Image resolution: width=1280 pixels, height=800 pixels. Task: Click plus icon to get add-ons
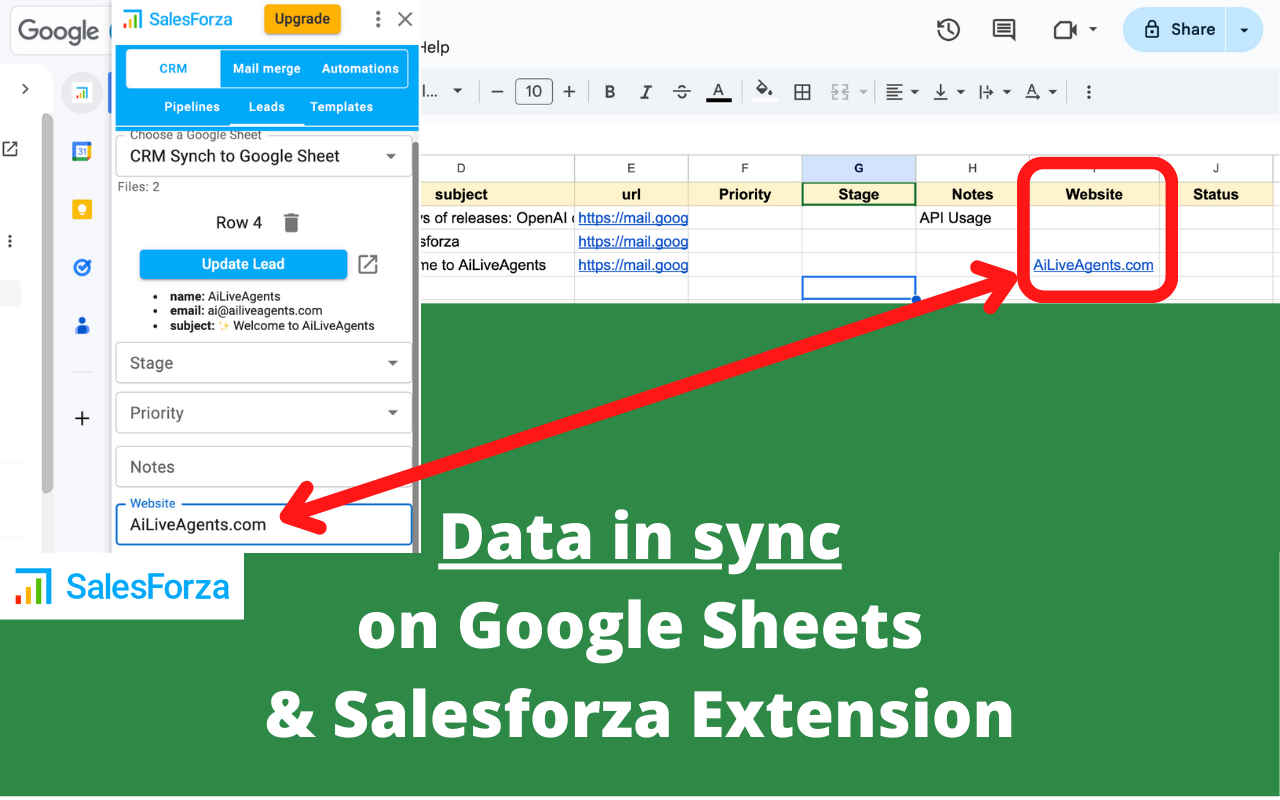coord(82,418)
